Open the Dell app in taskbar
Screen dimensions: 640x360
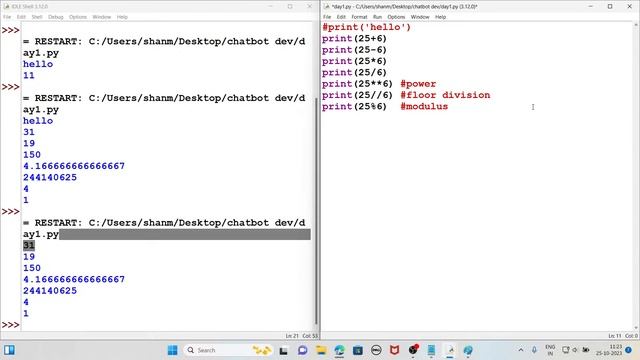pos(376,350)
